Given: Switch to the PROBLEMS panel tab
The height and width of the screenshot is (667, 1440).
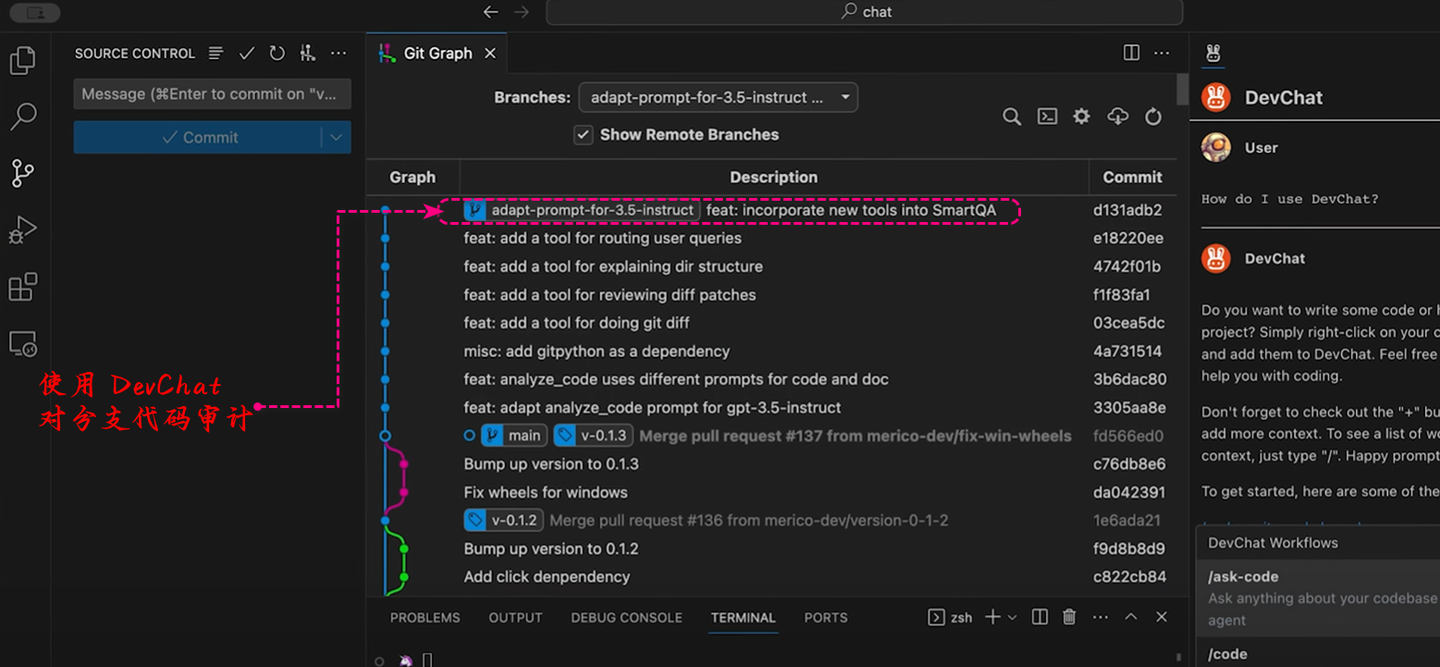Looking at the screenshot, I should click(x=425, y=618).
